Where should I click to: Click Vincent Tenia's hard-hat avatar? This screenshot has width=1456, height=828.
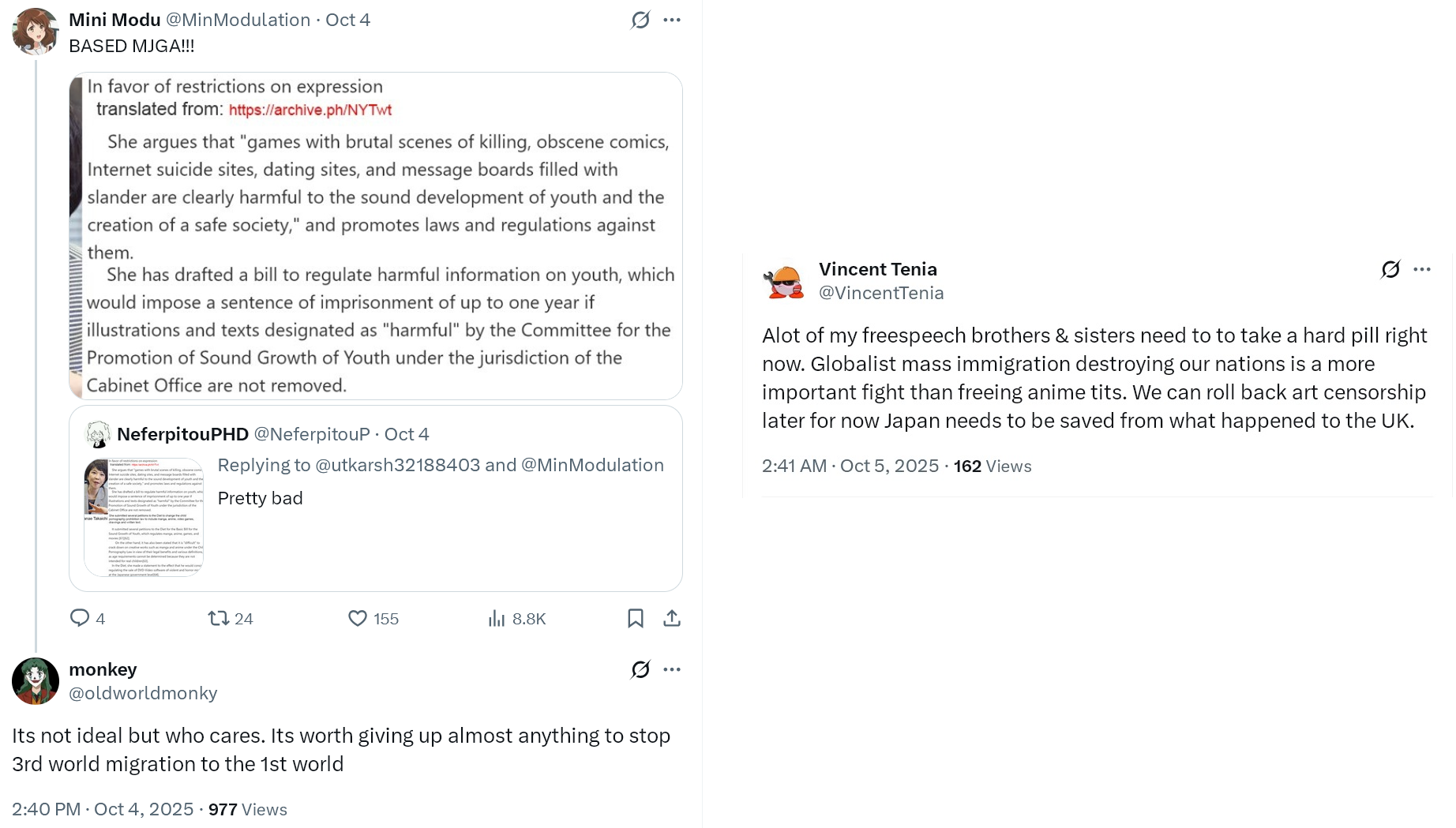[x=784, y=281]
